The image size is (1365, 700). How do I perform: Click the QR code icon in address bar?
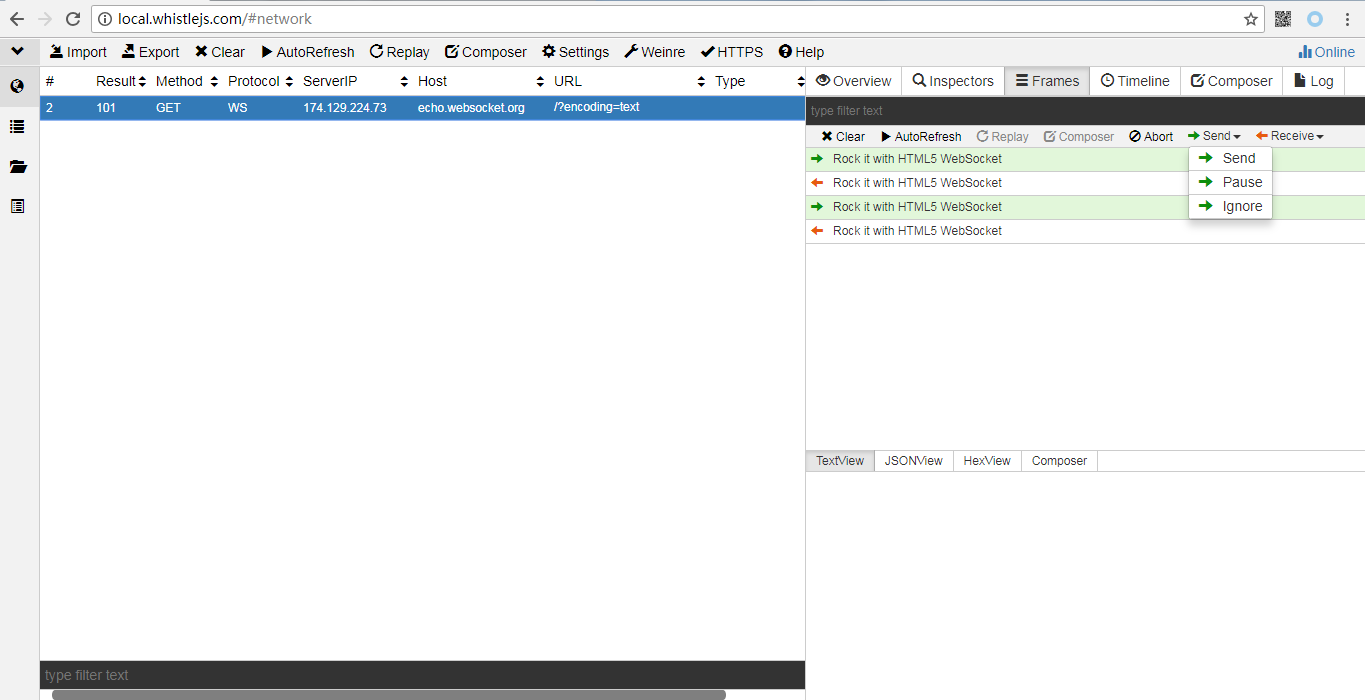coord(1283,19)
